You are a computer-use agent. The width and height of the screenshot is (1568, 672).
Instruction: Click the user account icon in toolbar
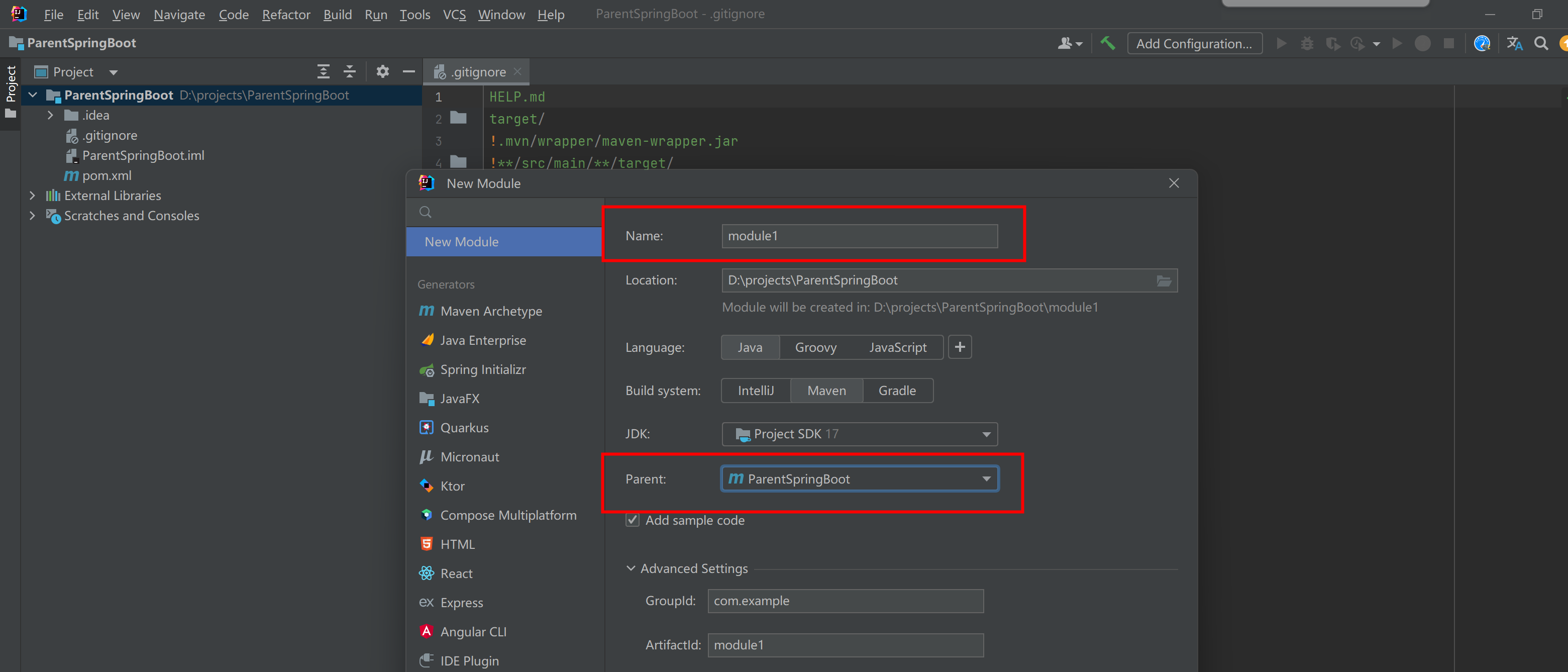pos(1065,43)
